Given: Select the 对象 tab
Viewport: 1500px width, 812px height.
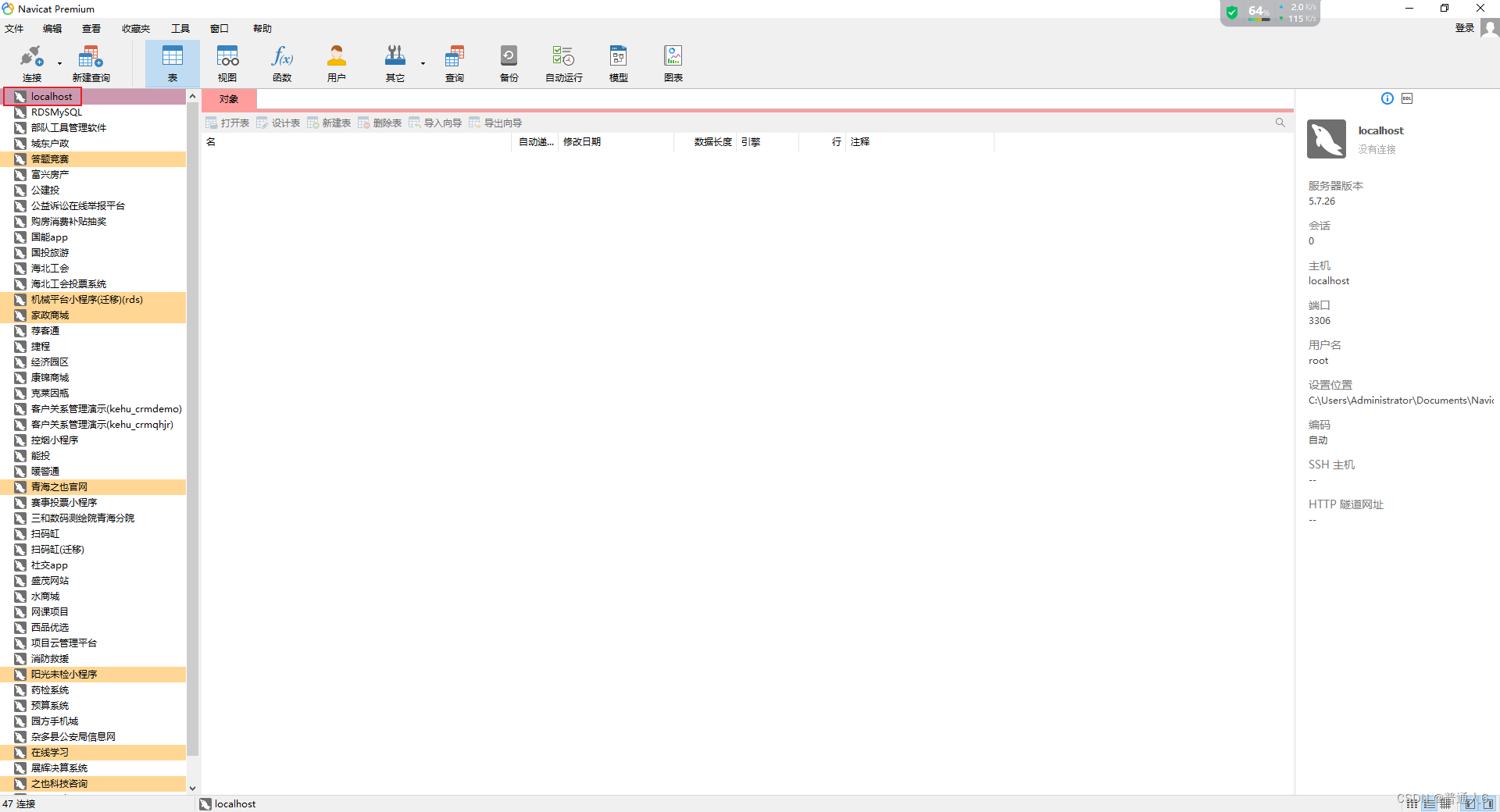Looking at the screenshot, I should (229, 99).
